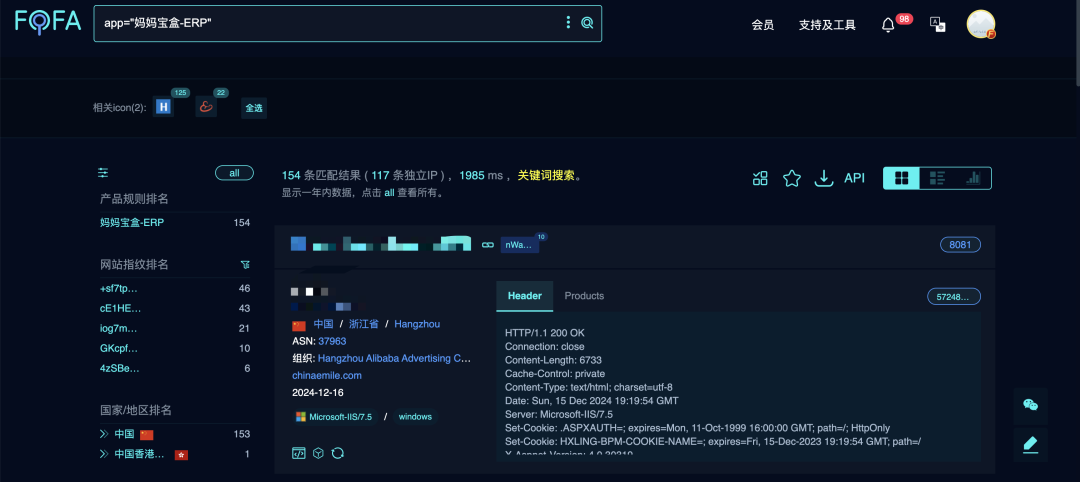This screenshot has width=1080, height=482.
Task: View source code icon
Action: (x=298, y=453)
